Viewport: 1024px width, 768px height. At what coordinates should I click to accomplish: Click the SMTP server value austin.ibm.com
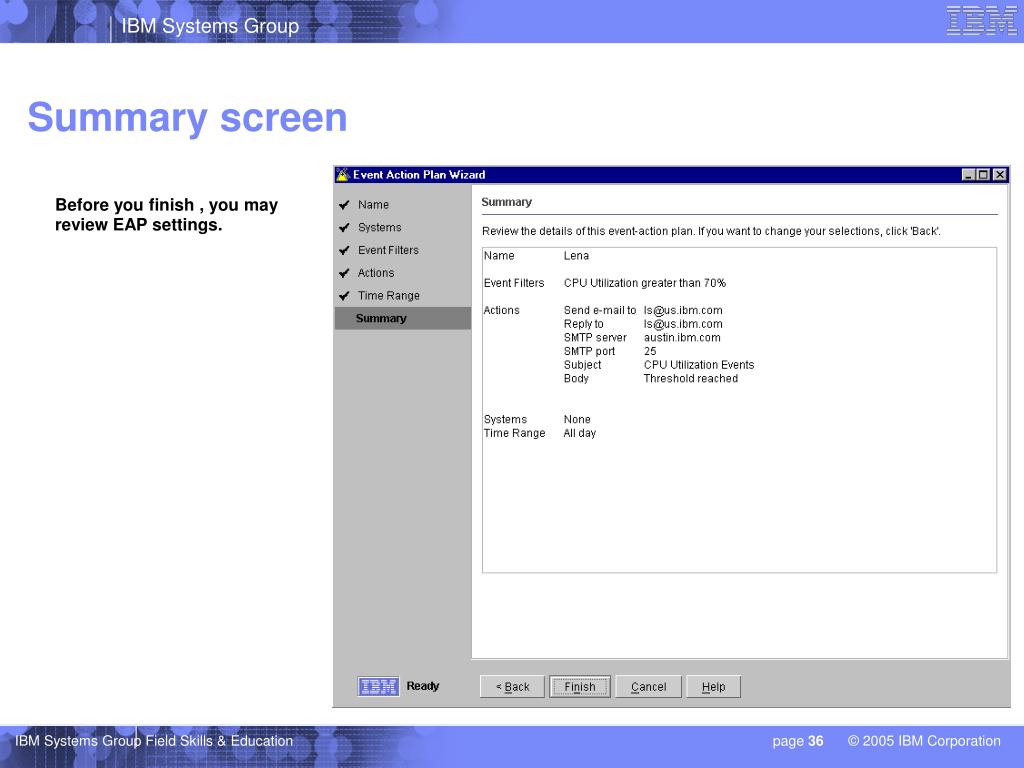pos(682,338)
